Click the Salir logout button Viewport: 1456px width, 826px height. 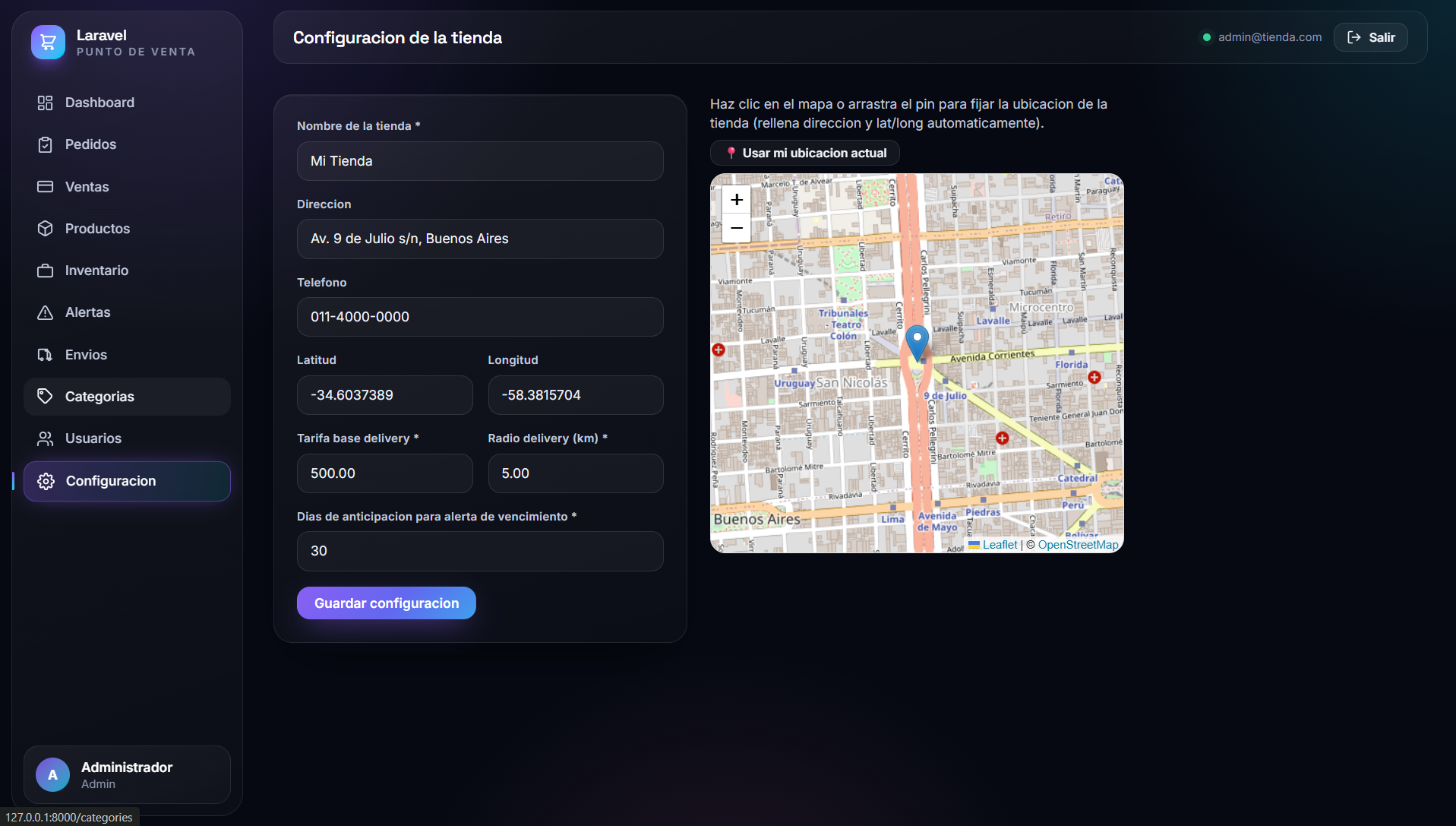1371,37
